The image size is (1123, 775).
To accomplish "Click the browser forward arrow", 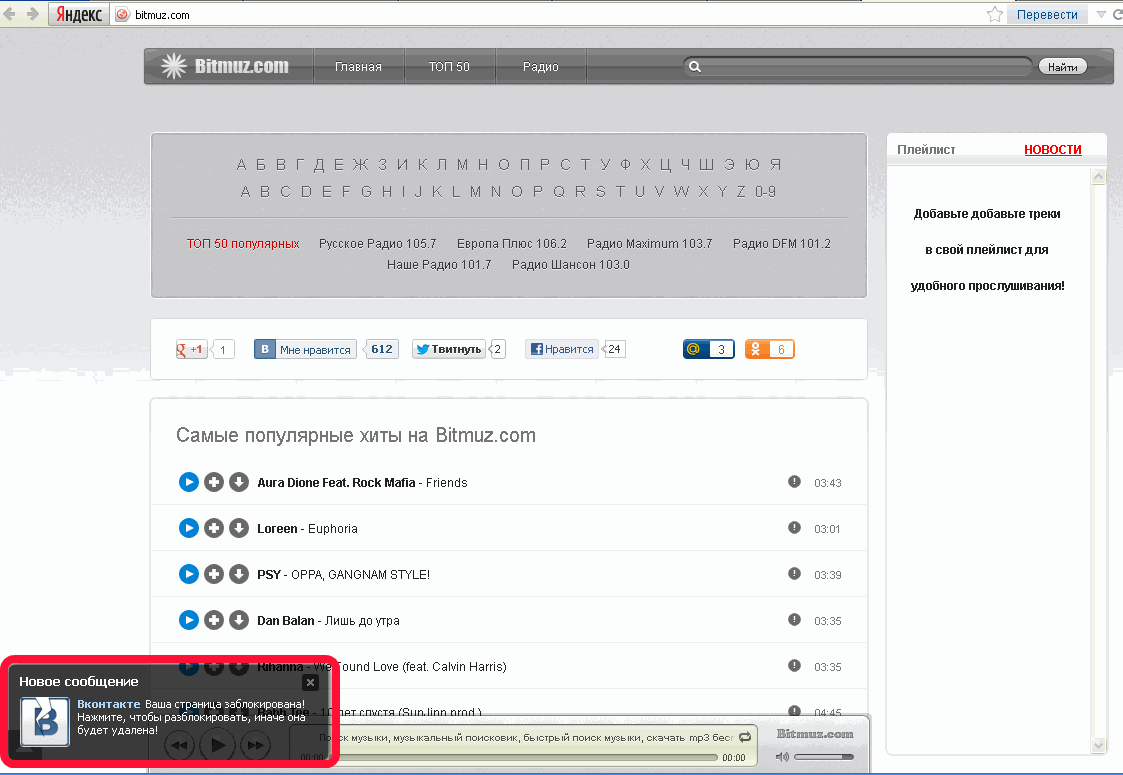I will (x=33, y=14).
